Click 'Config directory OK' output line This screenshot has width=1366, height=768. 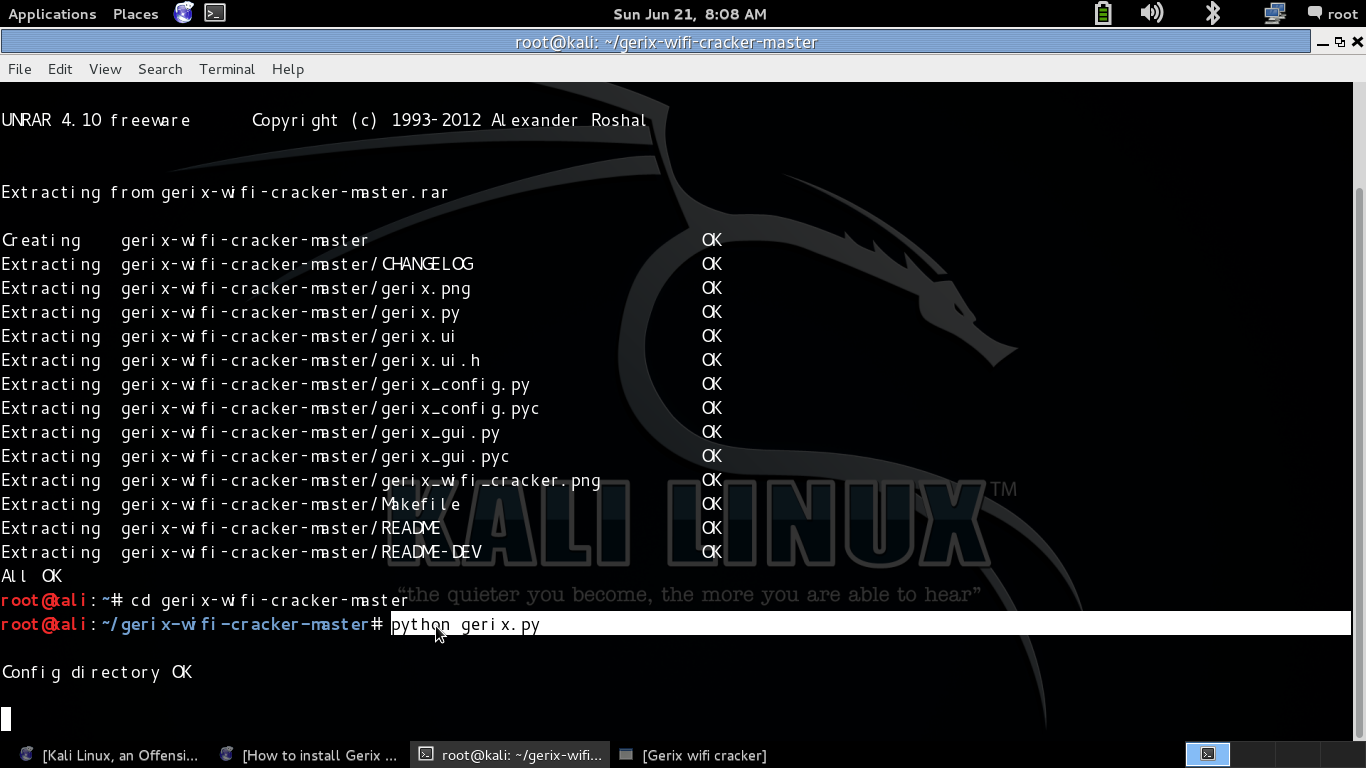pyautogui.click(x=97, y=672)
